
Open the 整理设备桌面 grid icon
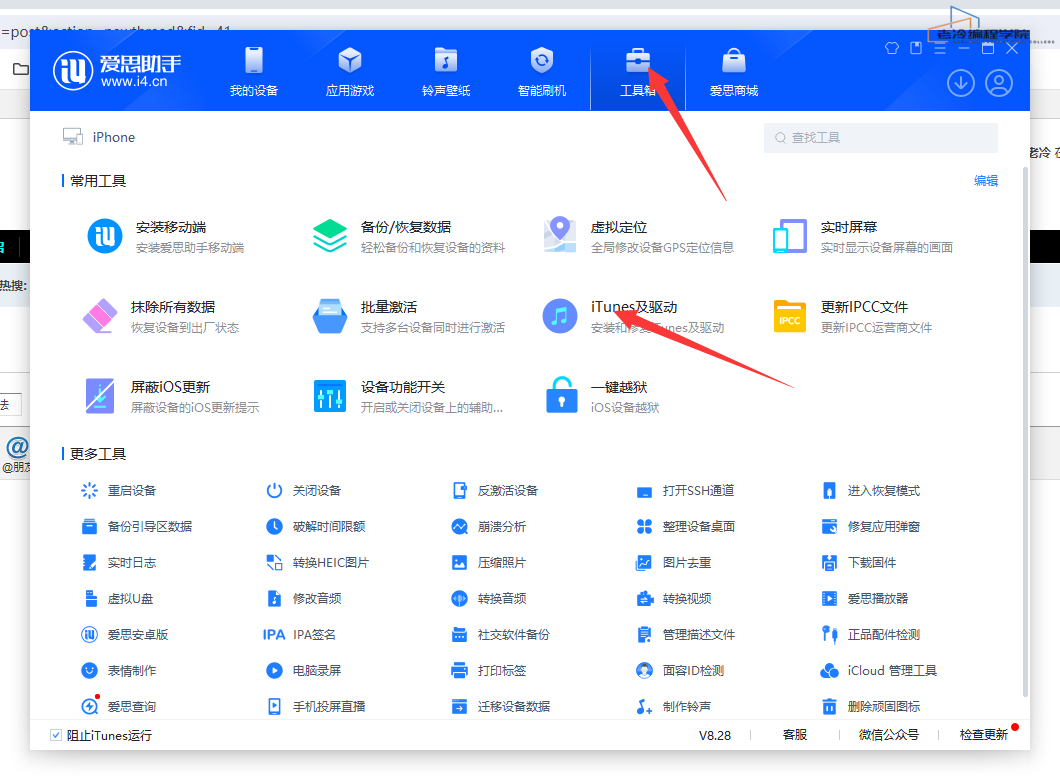(644, 527)
